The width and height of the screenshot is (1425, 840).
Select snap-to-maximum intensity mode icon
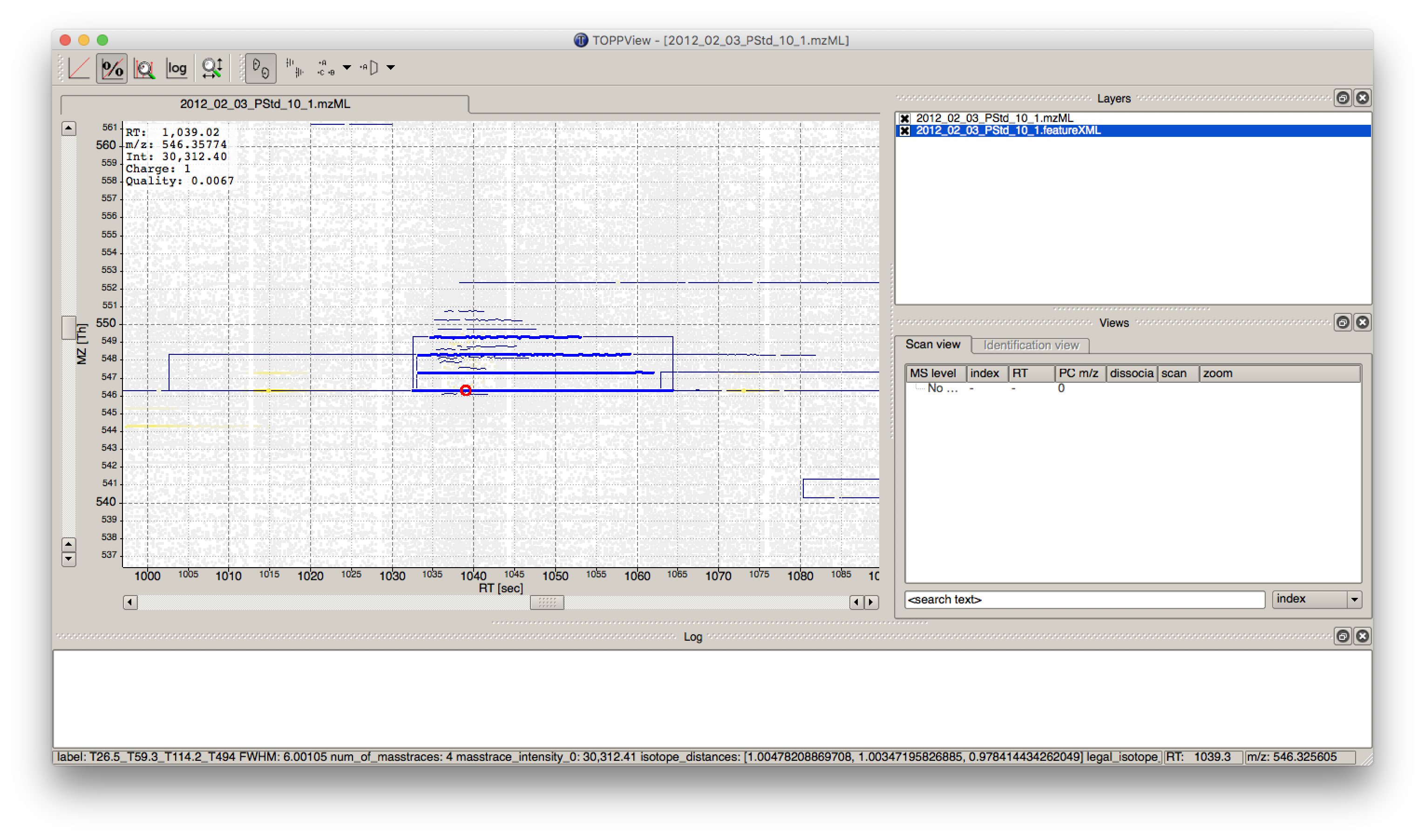point(145,68)
